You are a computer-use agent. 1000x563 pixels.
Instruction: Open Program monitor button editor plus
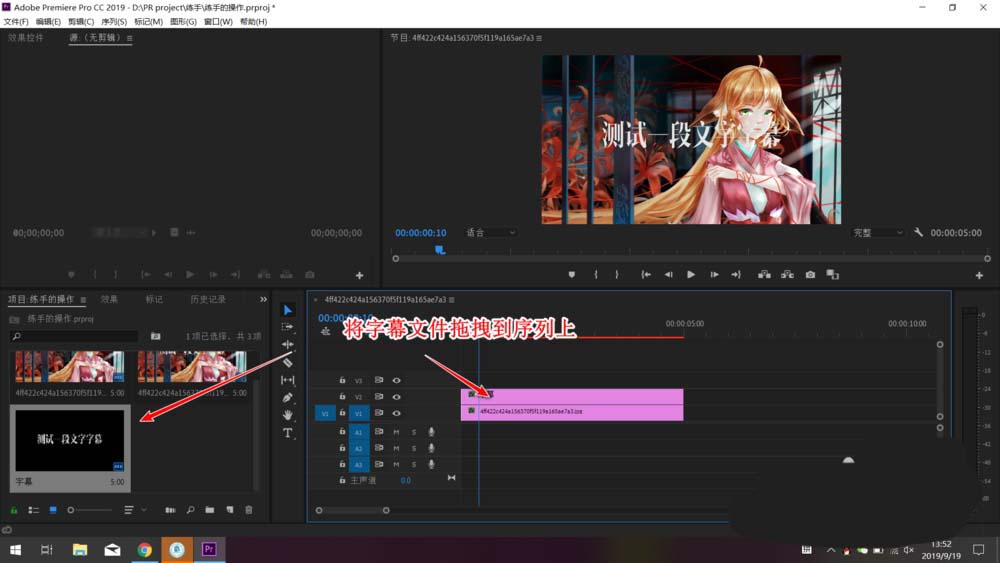pyautogui.click(x=979, y=275)
